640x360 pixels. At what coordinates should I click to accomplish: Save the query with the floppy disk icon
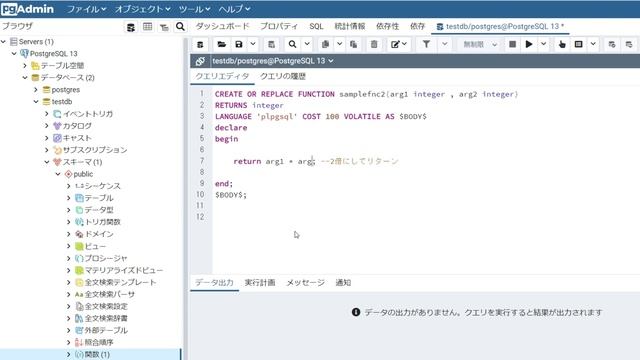pos(239,44)
